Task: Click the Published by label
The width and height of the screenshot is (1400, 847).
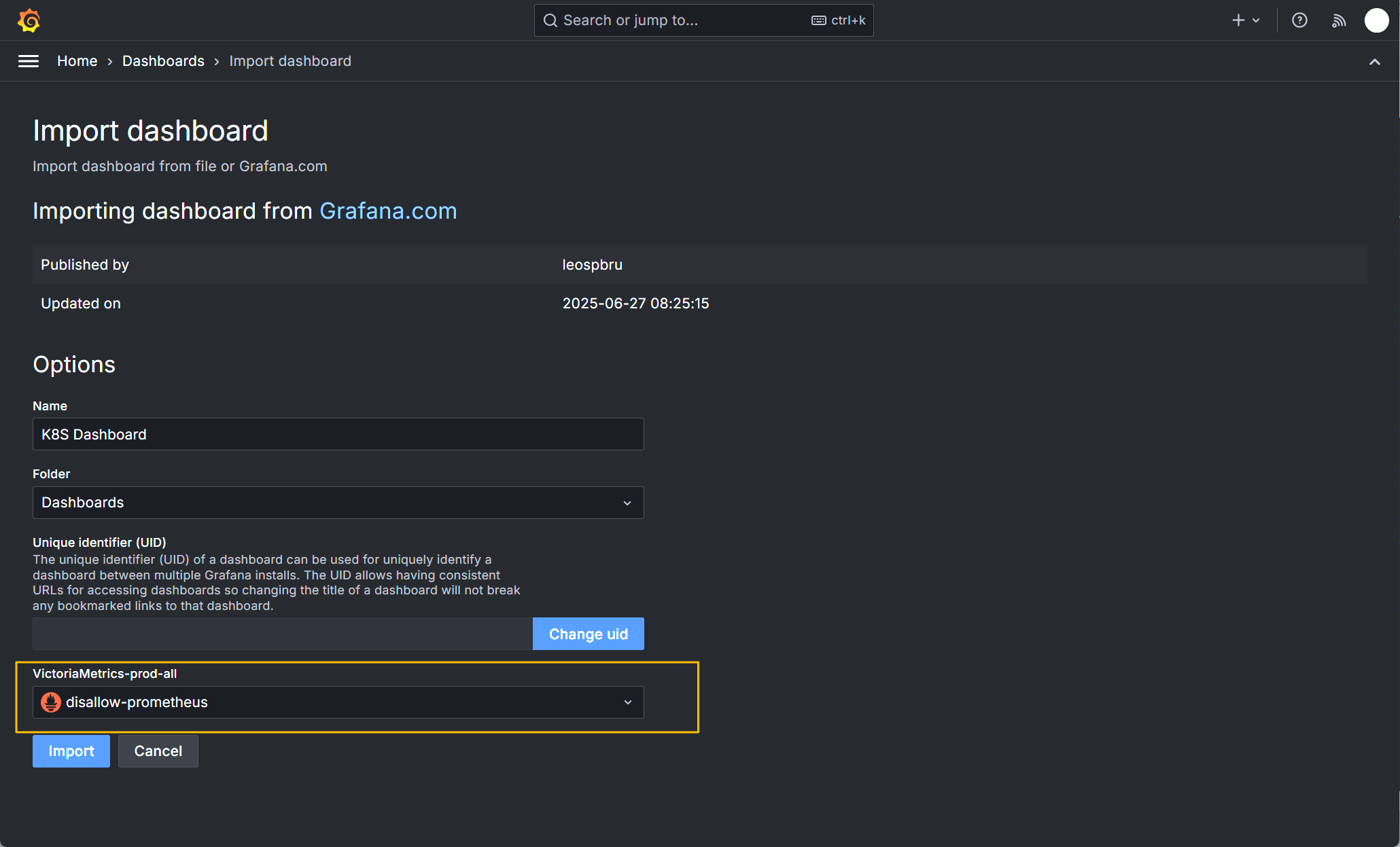Action: click(85, 265)
